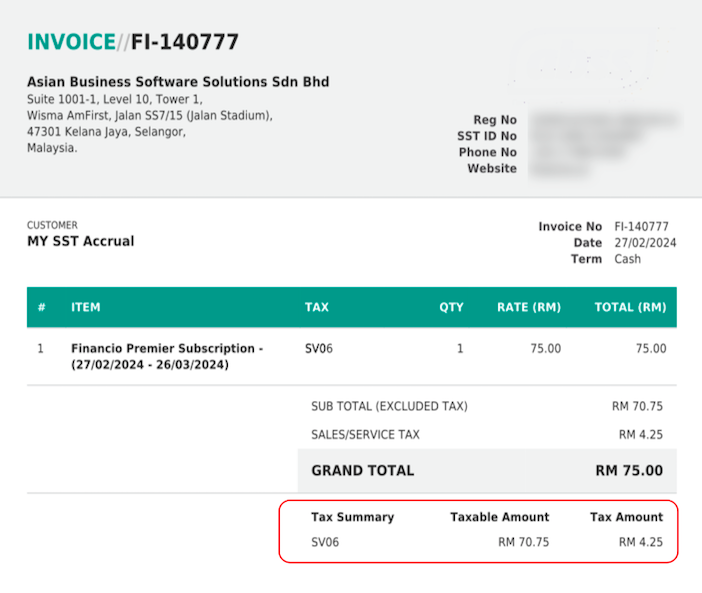Click the ITEM column header
702x593 pixels.
point(86,307)
